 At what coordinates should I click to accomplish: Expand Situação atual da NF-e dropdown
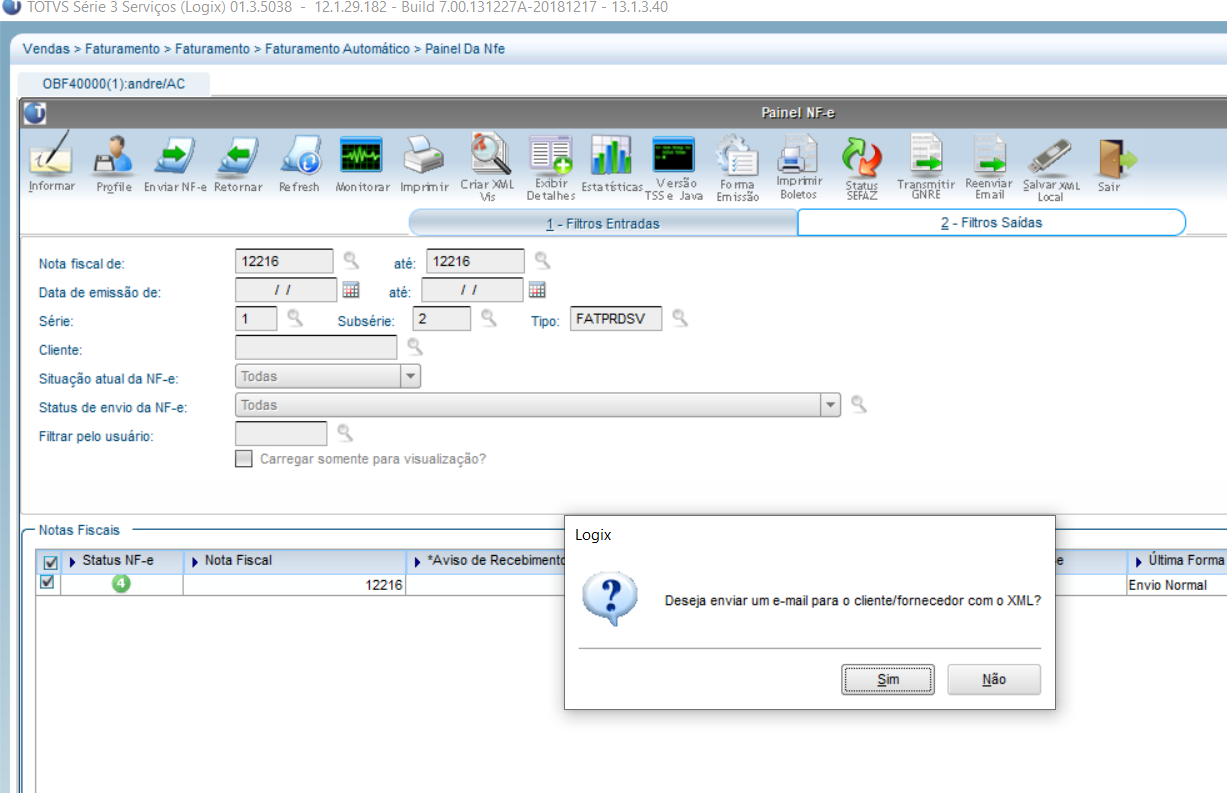410,376
